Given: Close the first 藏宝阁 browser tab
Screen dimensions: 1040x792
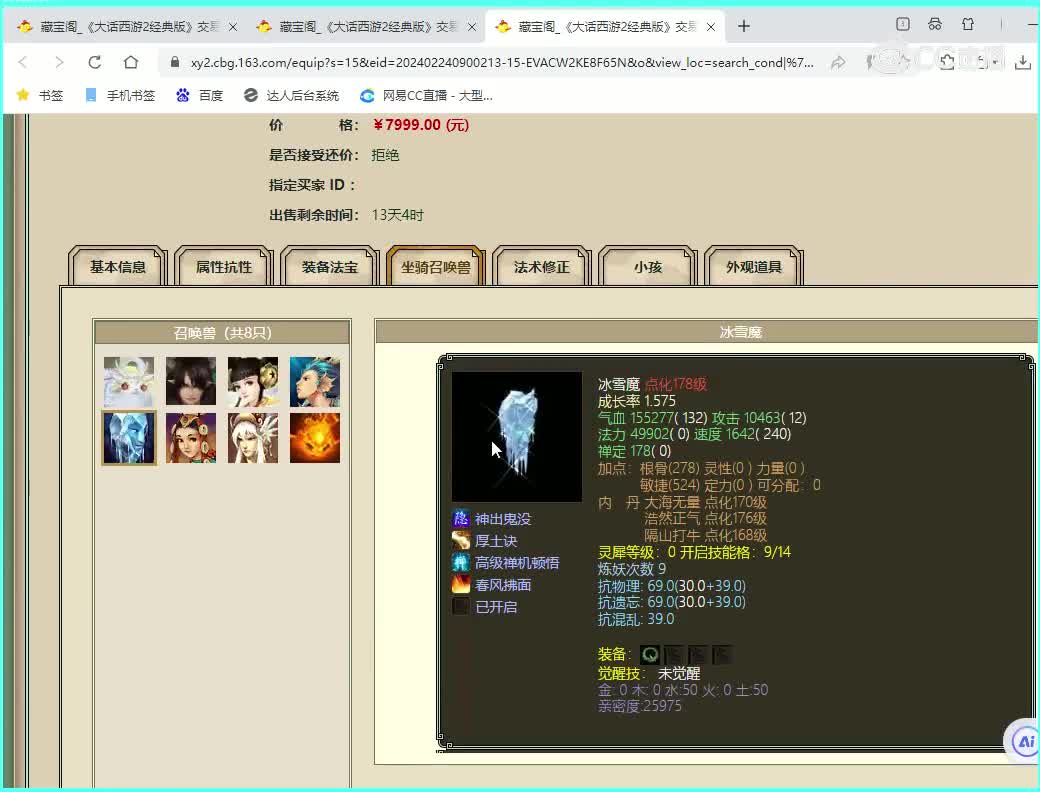Looking at the screenshot, I should click(x=233, y=27).
